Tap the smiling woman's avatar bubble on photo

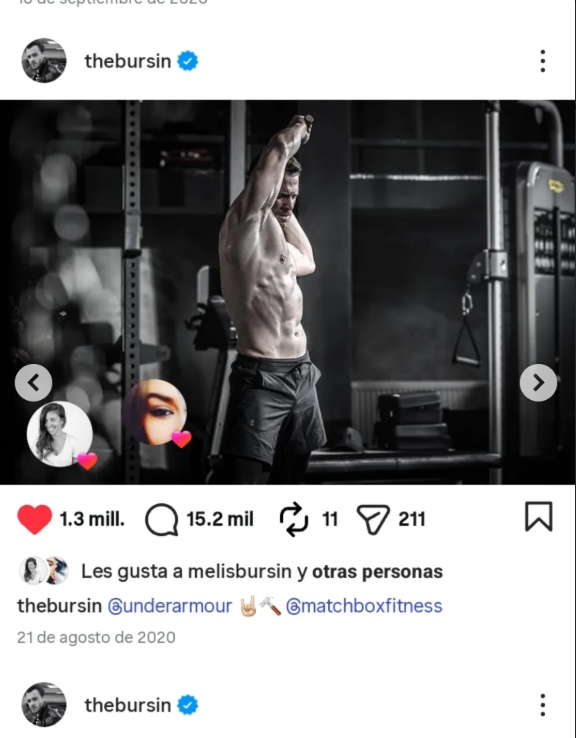coord(59,434)
